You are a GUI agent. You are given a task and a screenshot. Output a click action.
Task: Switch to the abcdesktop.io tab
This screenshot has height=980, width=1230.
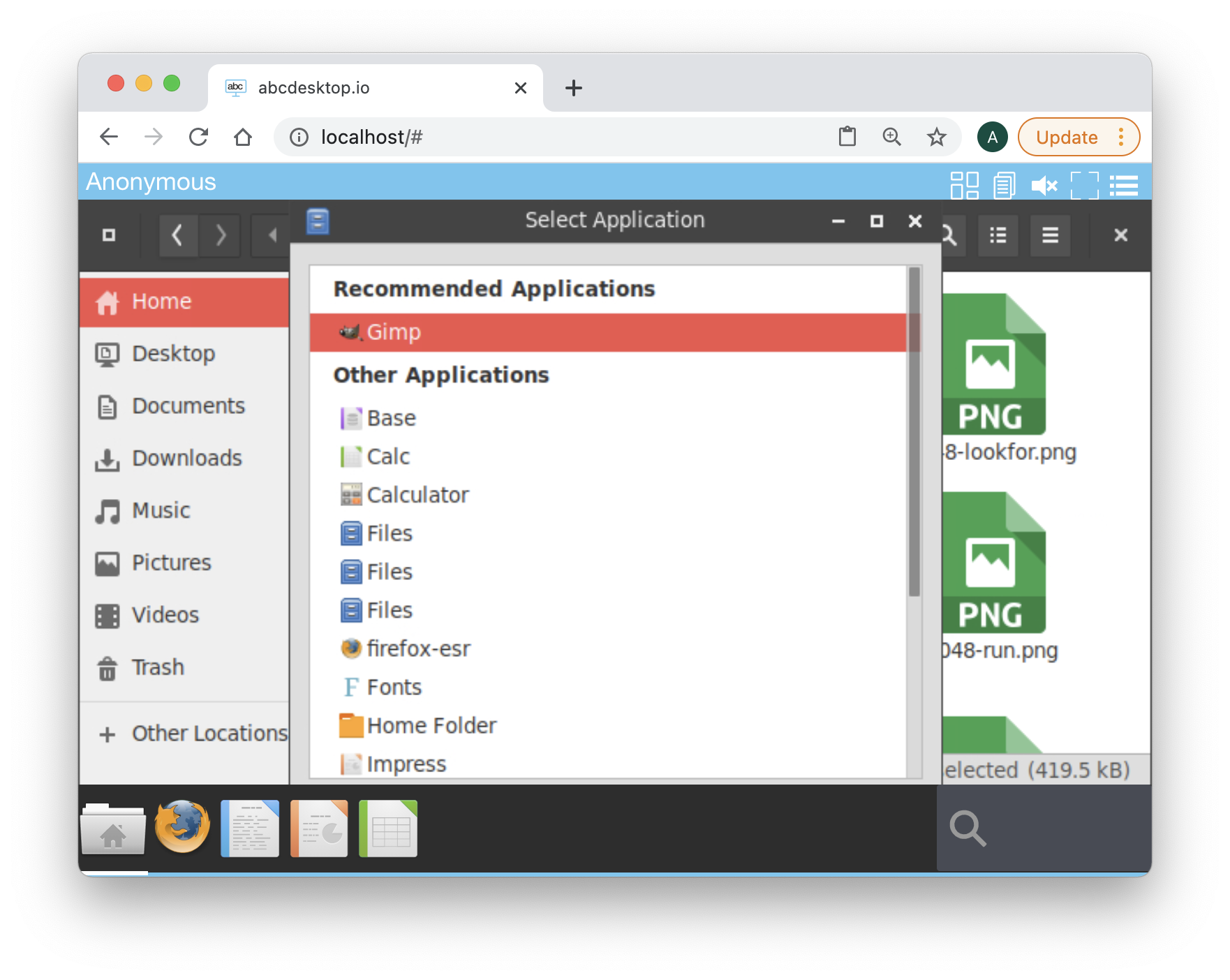coord(376,88)
